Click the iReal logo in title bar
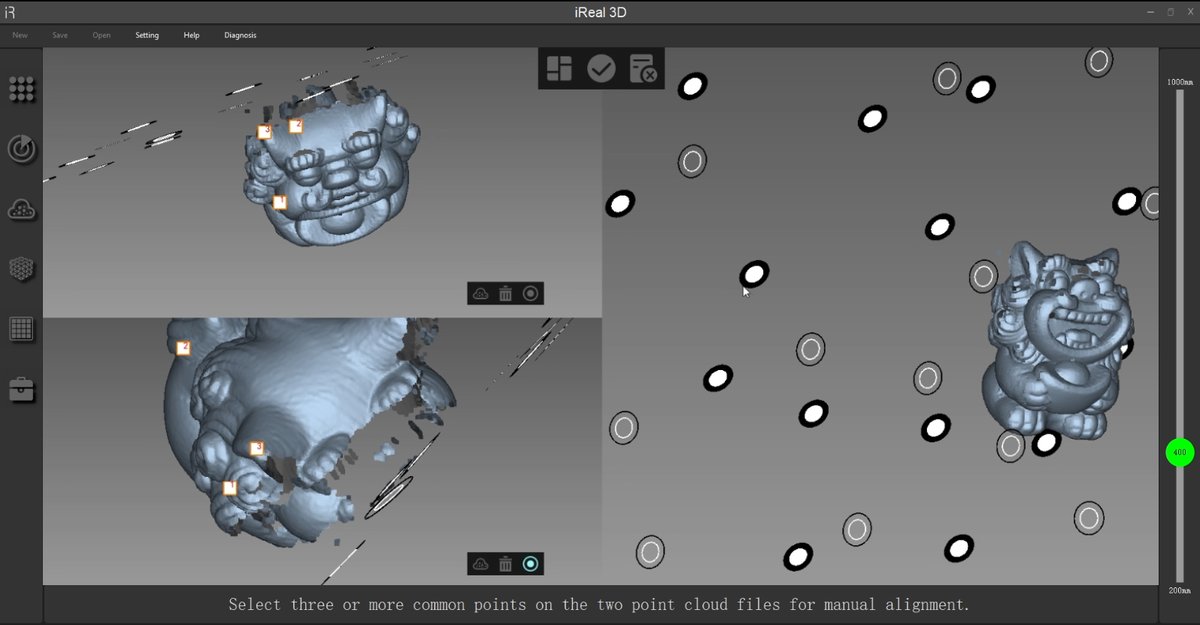The image size is (1200, 625). pos(10,12)
